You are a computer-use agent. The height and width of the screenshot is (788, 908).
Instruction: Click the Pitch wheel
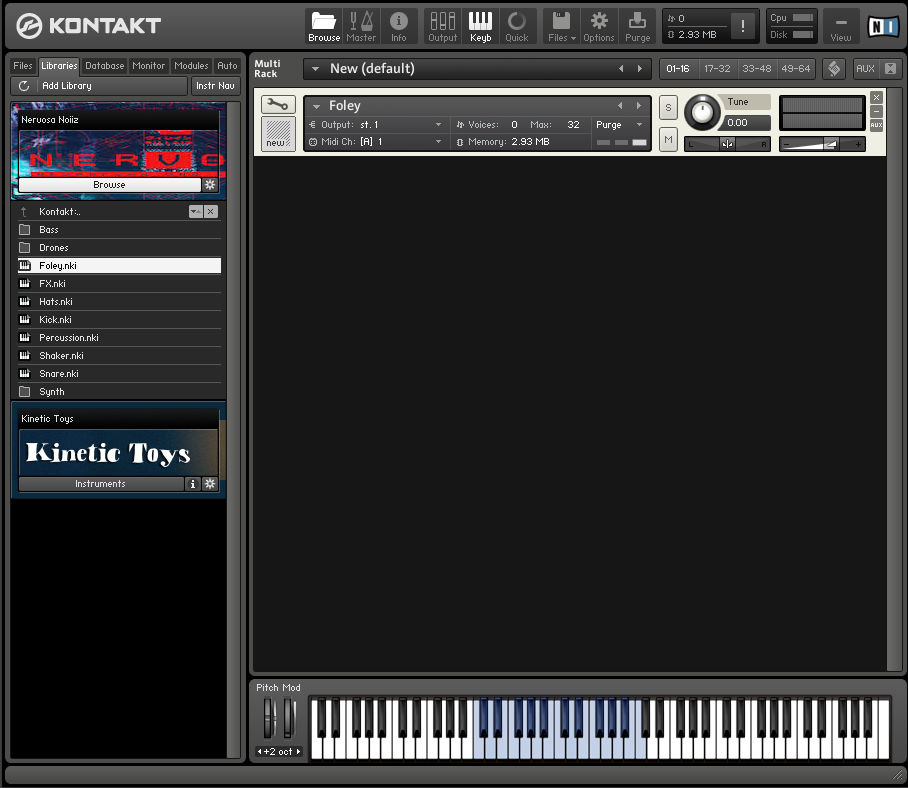[x=269, y=718]
